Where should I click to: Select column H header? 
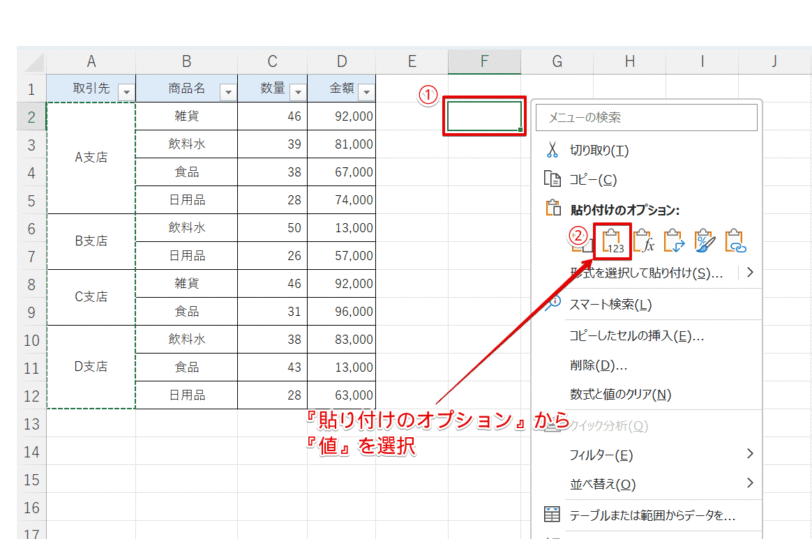(x=630, y=62)
